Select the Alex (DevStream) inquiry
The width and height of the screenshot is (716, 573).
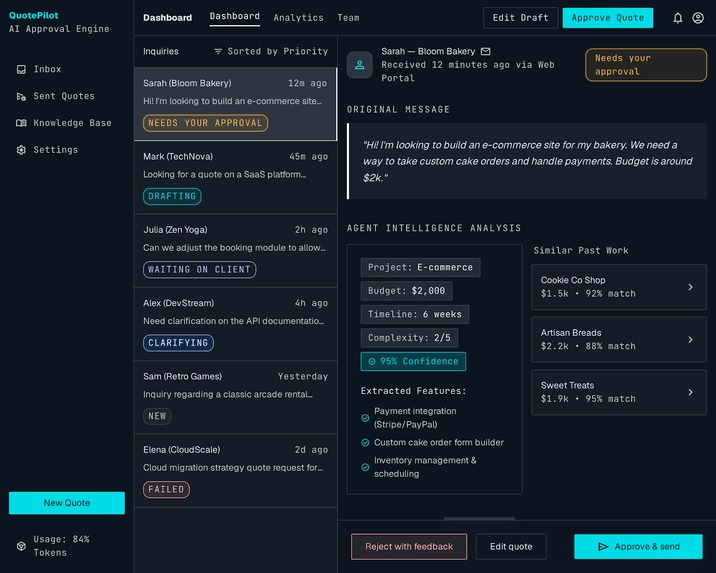(235, 324)
